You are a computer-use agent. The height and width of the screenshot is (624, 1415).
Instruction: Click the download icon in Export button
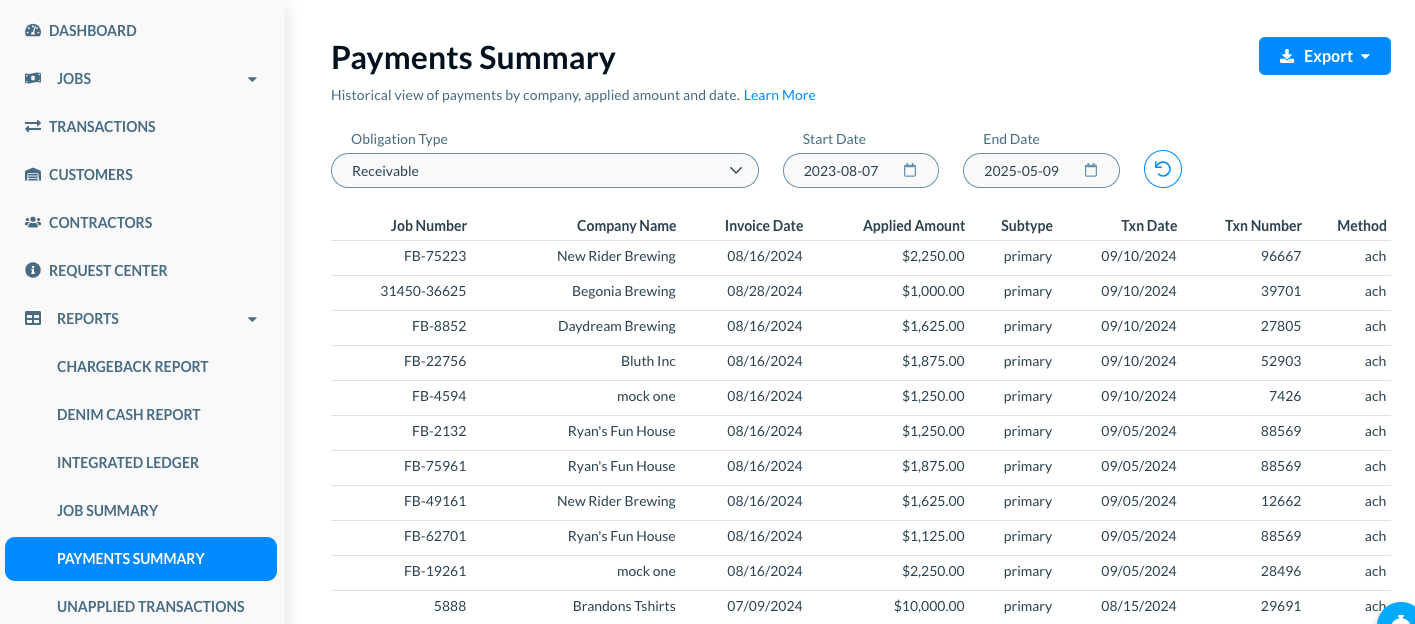pyautogui.click(x=1287, y=57)
